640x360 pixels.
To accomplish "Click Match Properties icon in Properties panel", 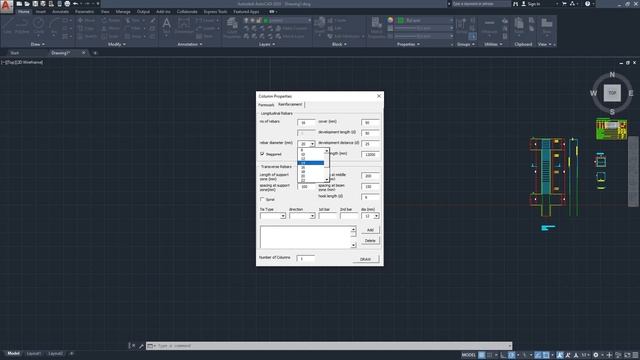I will click(x=376, y=27).
